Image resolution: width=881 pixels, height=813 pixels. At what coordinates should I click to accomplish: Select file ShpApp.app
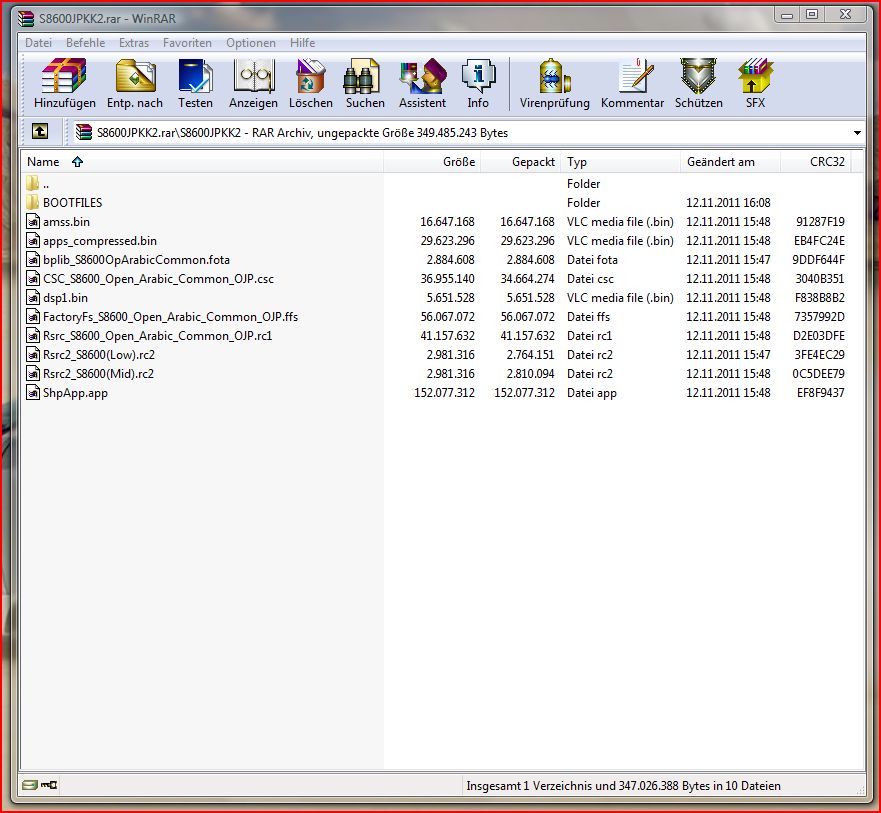click(x=75, y=393)
